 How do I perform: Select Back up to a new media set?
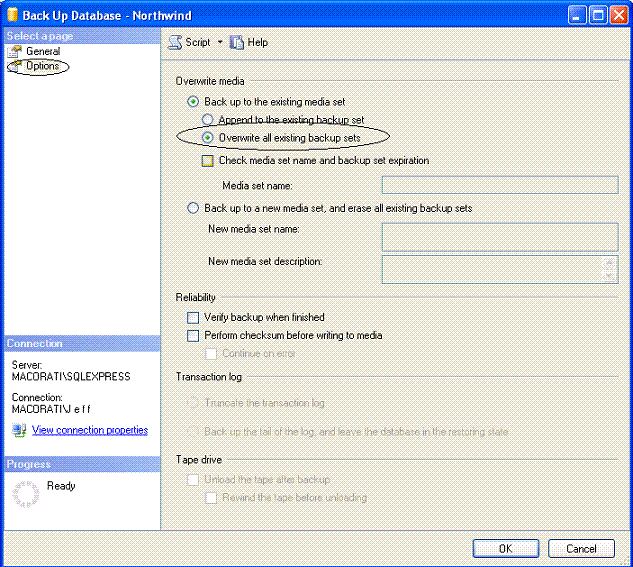point(193,208)
